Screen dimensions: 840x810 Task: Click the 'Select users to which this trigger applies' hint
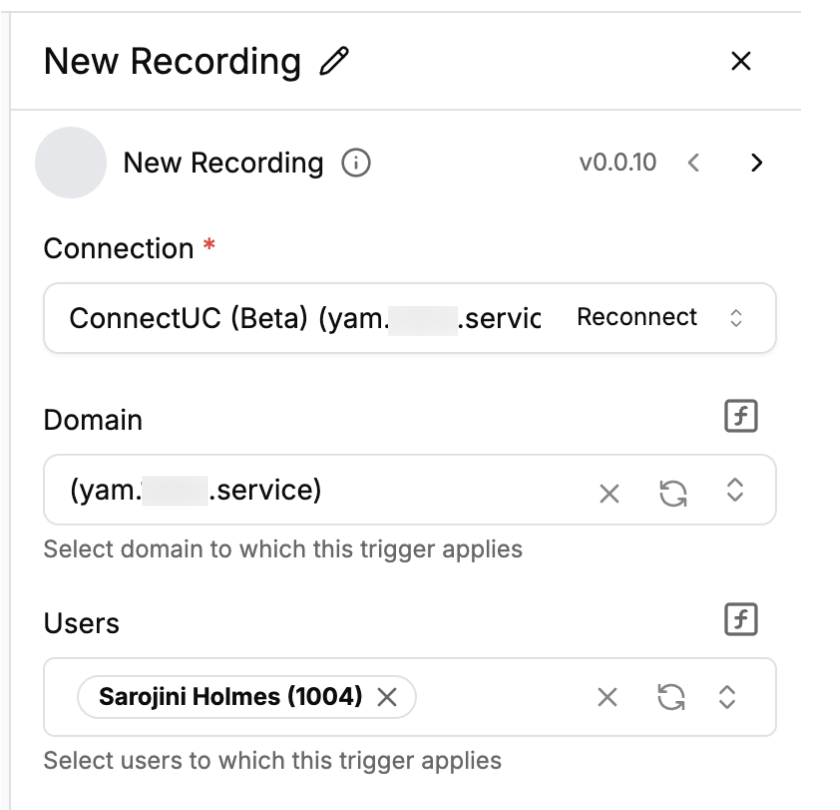(x=273, y=760)
